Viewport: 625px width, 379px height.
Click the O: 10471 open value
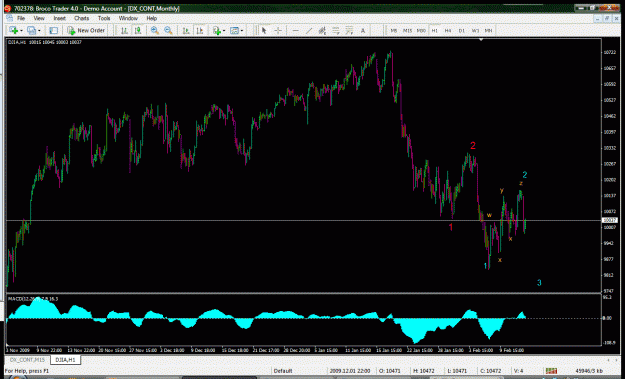point(389,371)
